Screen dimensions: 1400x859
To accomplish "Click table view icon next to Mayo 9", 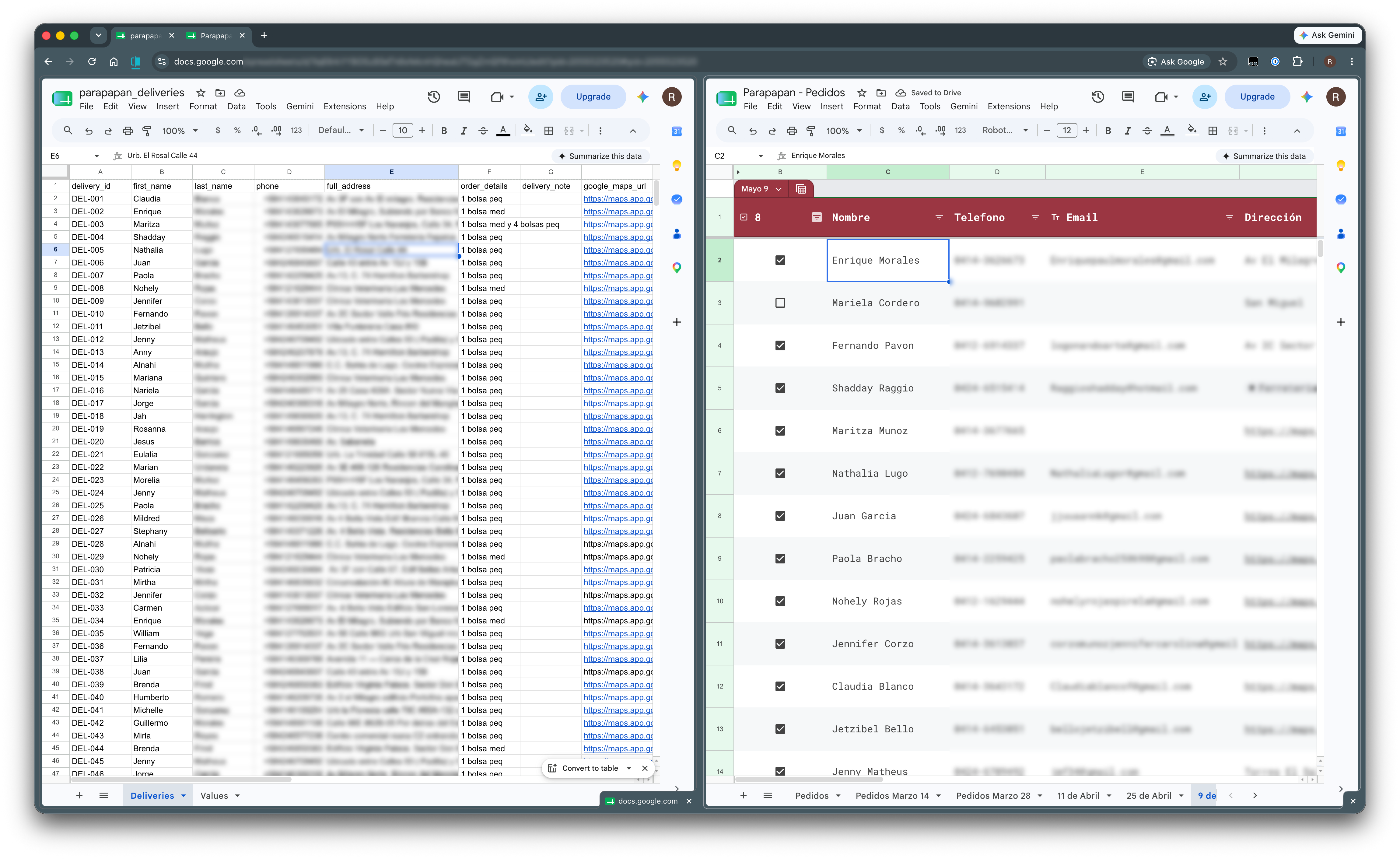I will pyautogui.click(x=801, y=189).
